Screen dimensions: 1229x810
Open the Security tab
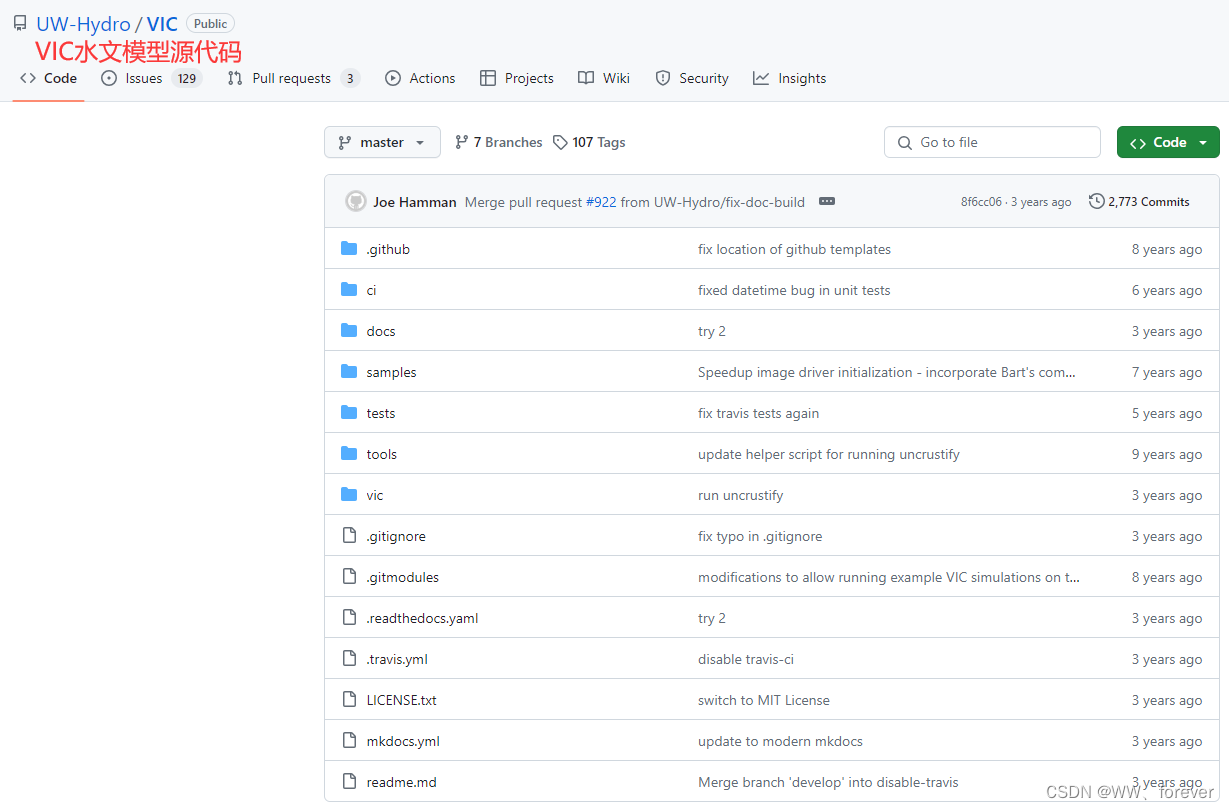tap(692, 78)
